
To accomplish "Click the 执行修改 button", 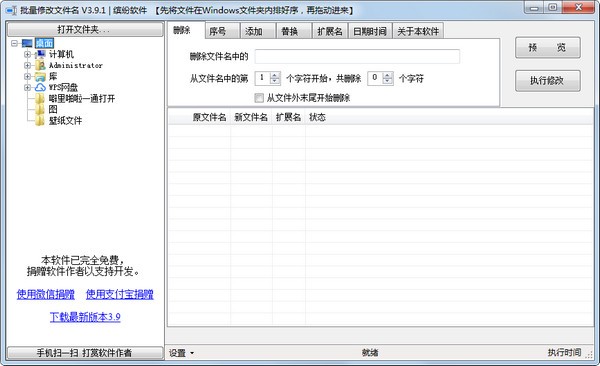I will pyautogui.click(x=548, y=81).
